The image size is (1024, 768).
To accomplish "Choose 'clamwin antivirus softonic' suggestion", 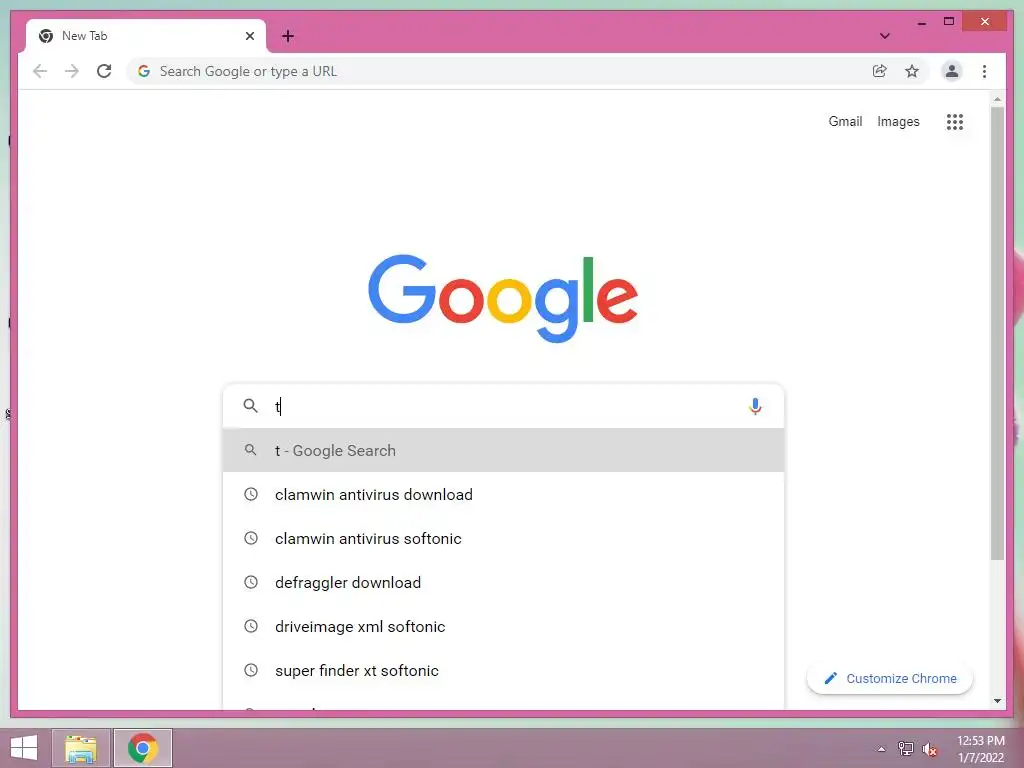I will click(504, 538).
